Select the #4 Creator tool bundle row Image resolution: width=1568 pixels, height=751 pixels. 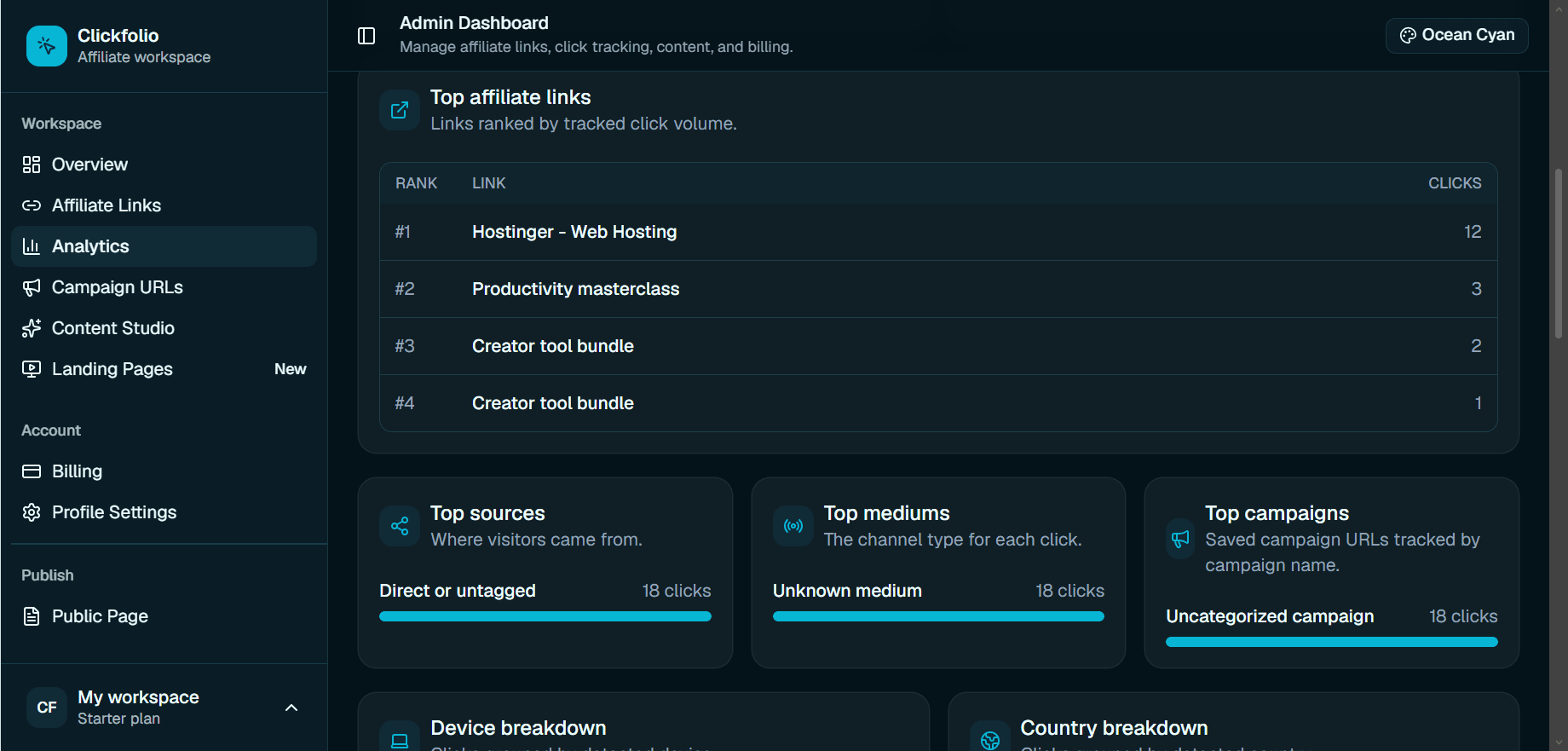pos(938,403)
